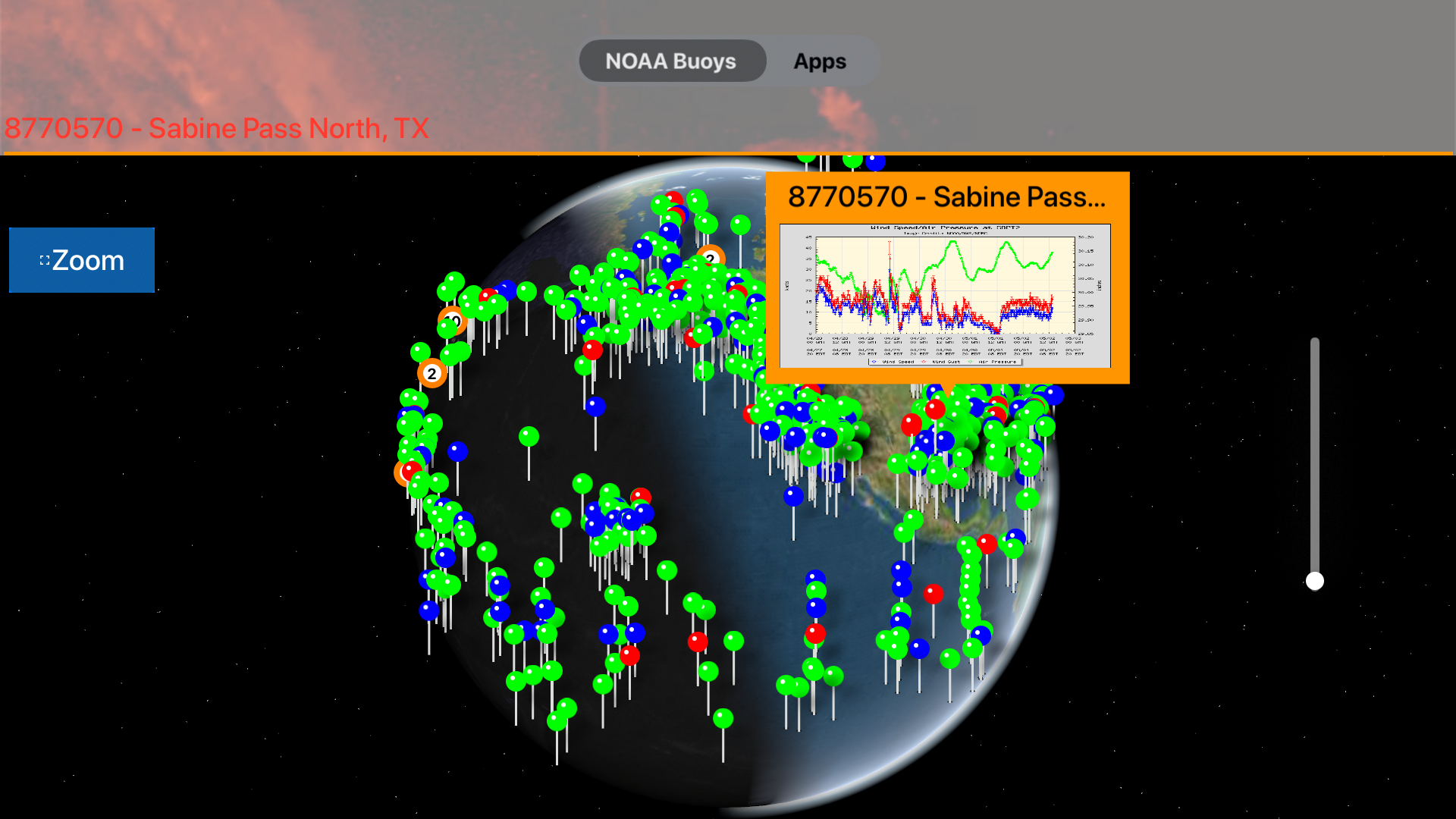1456x819 pixels.
Task: Click the red station title 8770570 - Sabine Pass North, TX
Action: pos(217,128)
